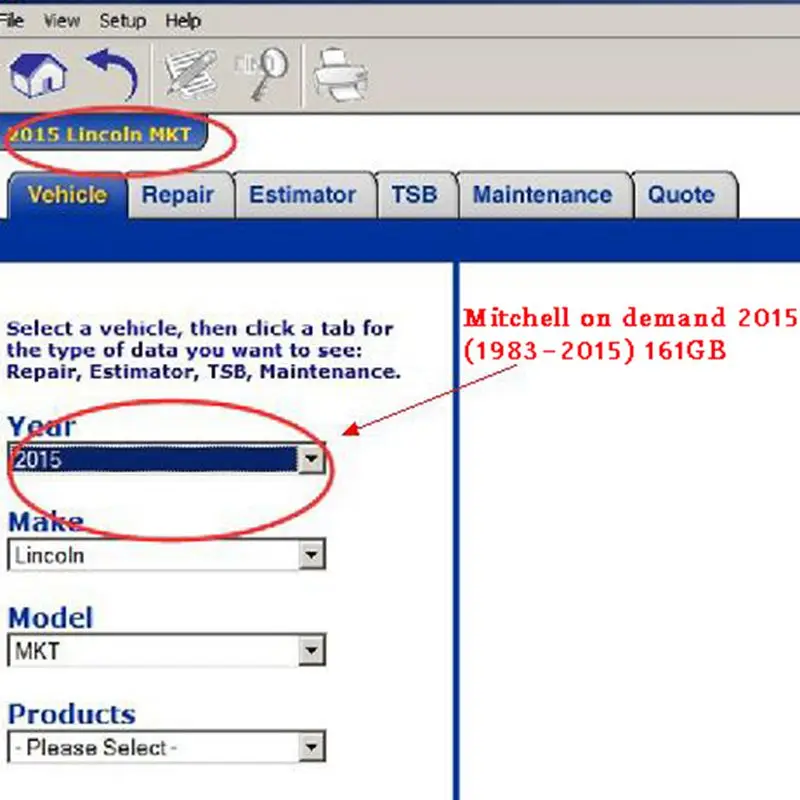Expand the Year dropdown arrow

pos(311,459)
